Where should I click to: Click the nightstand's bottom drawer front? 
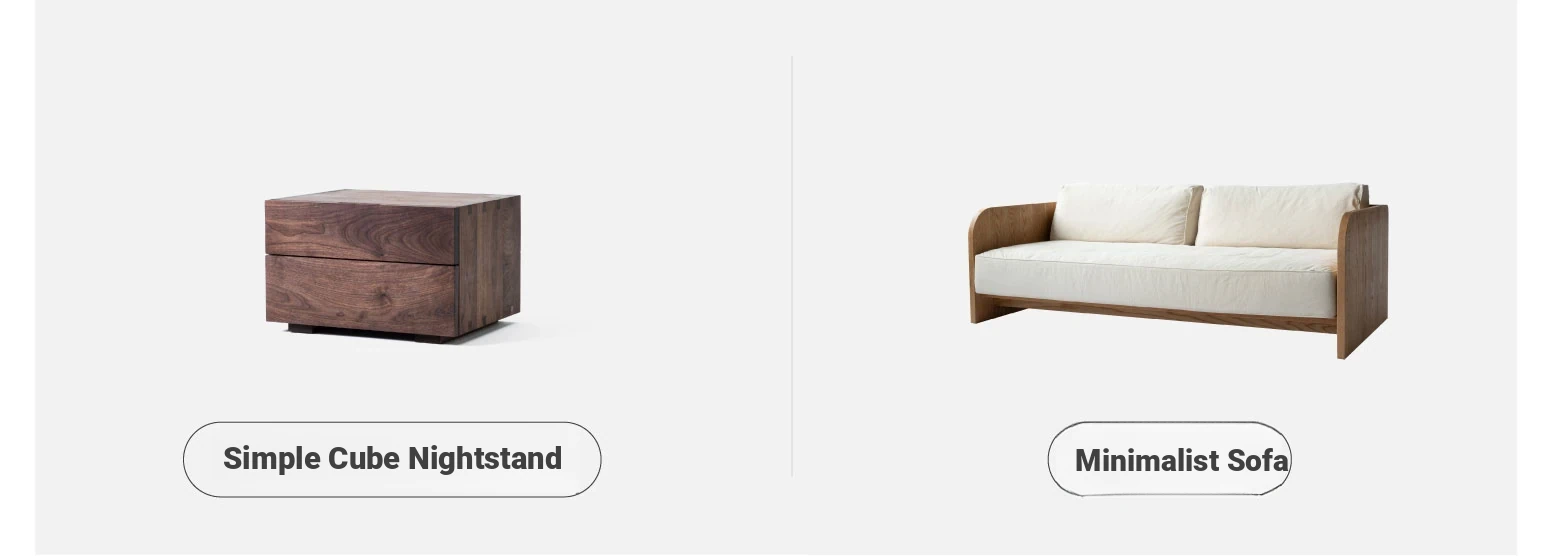[361, 294]
